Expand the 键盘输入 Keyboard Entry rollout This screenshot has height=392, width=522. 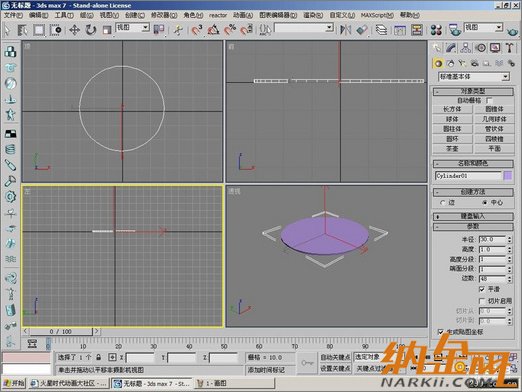[473, 216]
